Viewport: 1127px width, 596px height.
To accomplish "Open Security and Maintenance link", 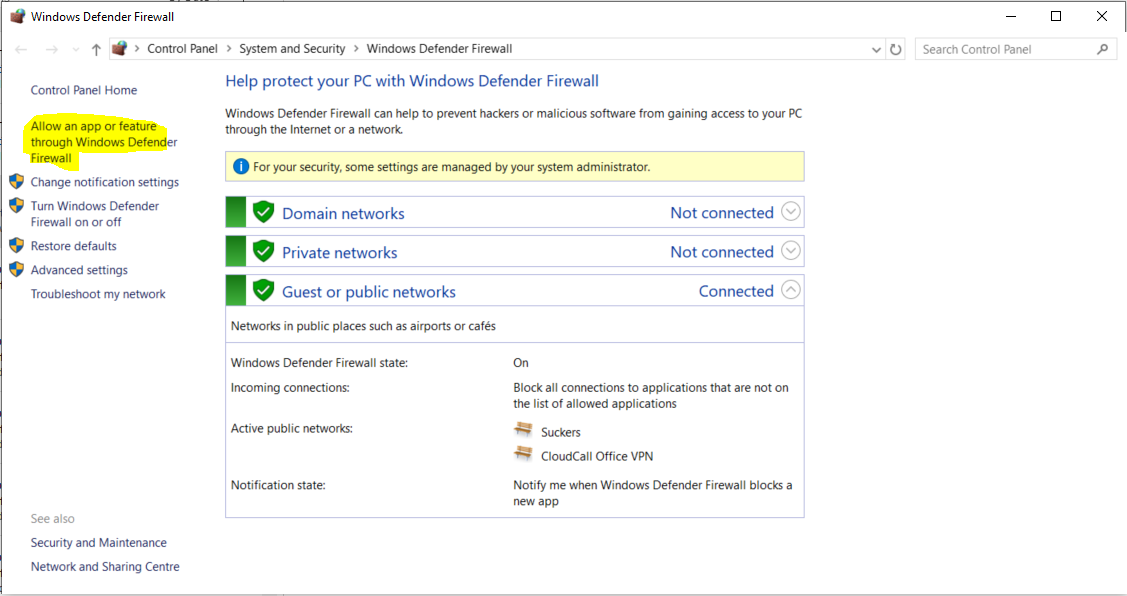I will [98, 543].
